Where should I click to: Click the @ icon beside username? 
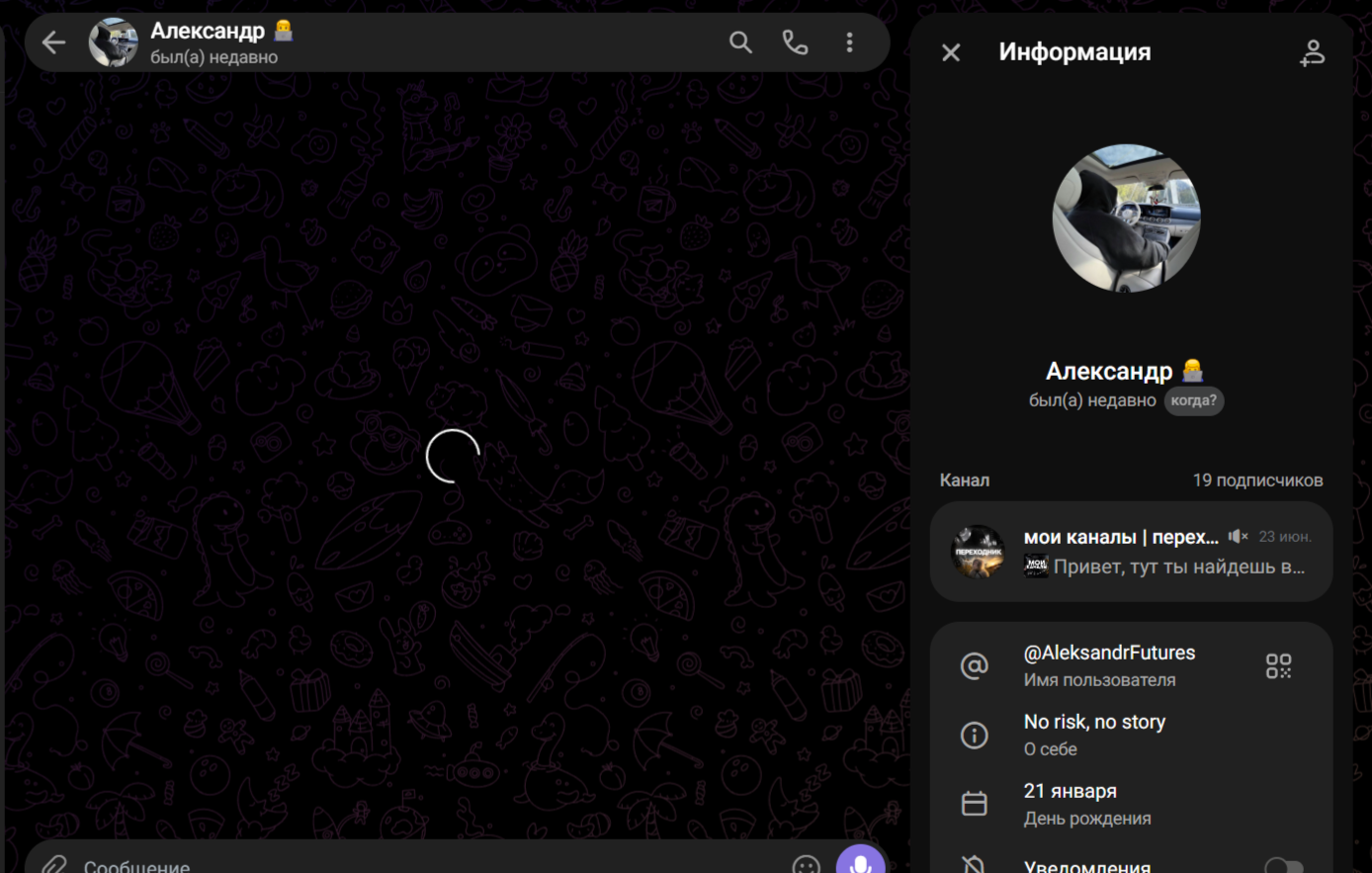coord(975,665)
